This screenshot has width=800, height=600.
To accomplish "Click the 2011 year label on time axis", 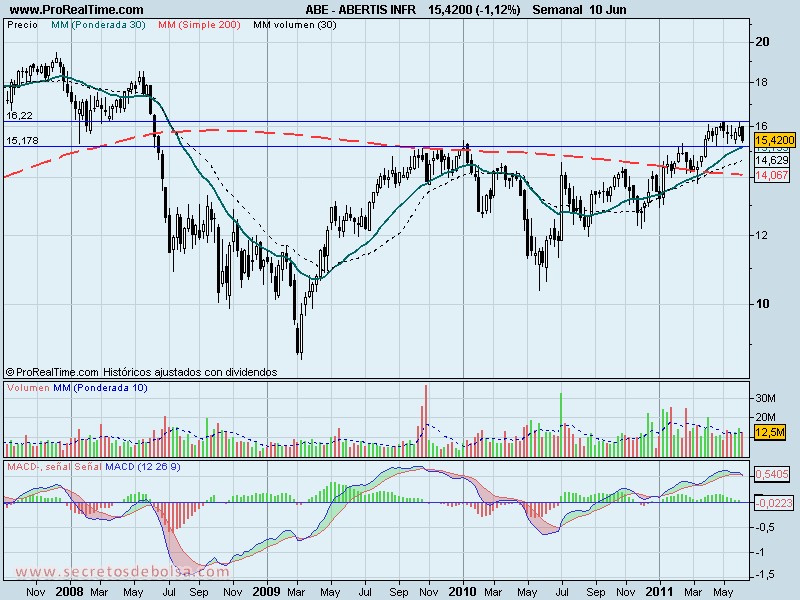I will click(659, 592).
